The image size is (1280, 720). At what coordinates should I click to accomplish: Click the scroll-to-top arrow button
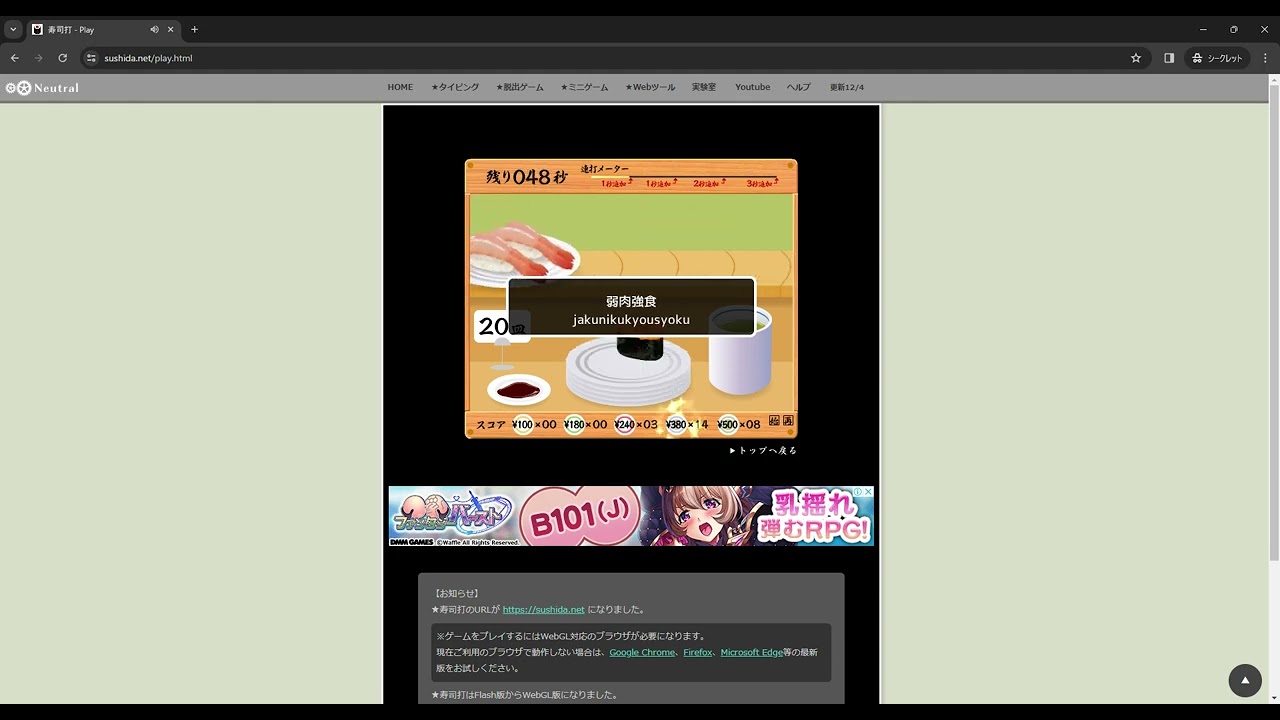tap(1245, 680)
